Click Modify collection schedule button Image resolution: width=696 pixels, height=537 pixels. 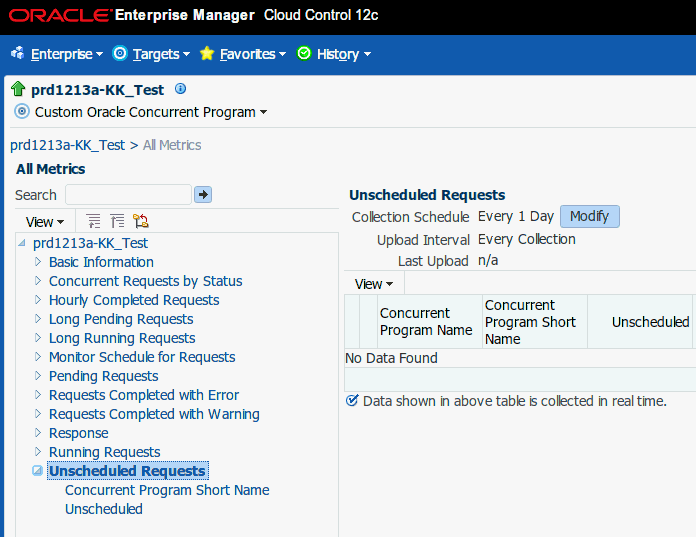tap(589, 217)
